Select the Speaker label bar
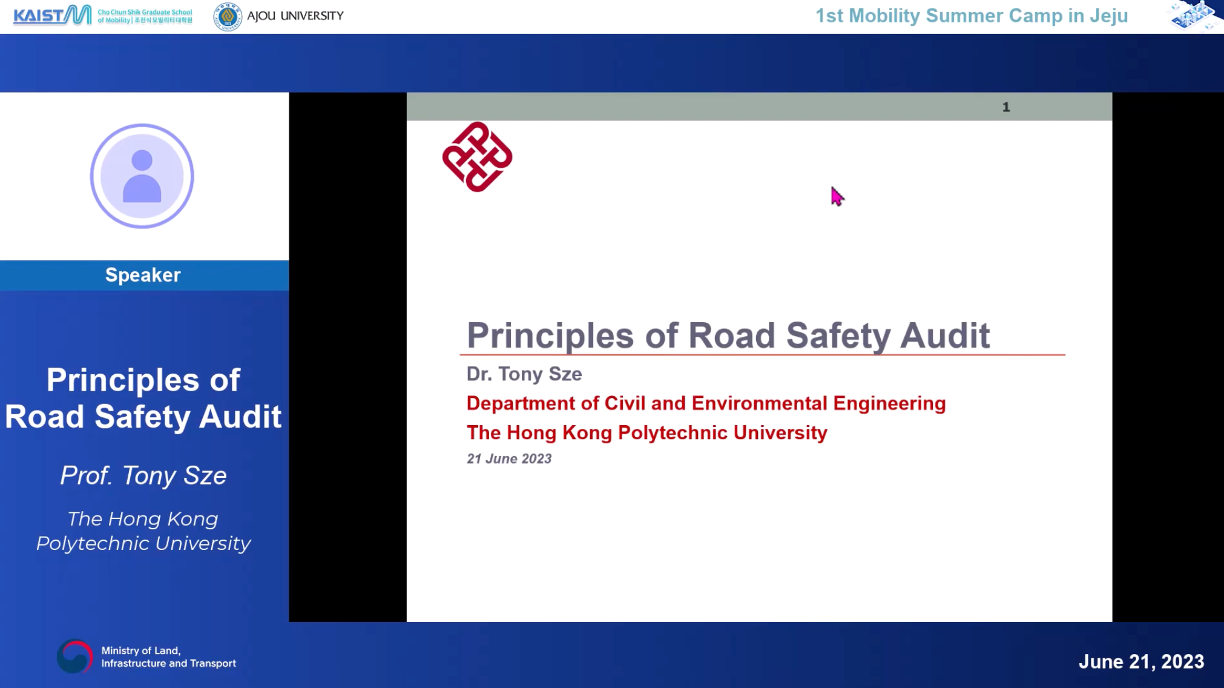This screenshot has height=688, width=1224. point(143,275)
